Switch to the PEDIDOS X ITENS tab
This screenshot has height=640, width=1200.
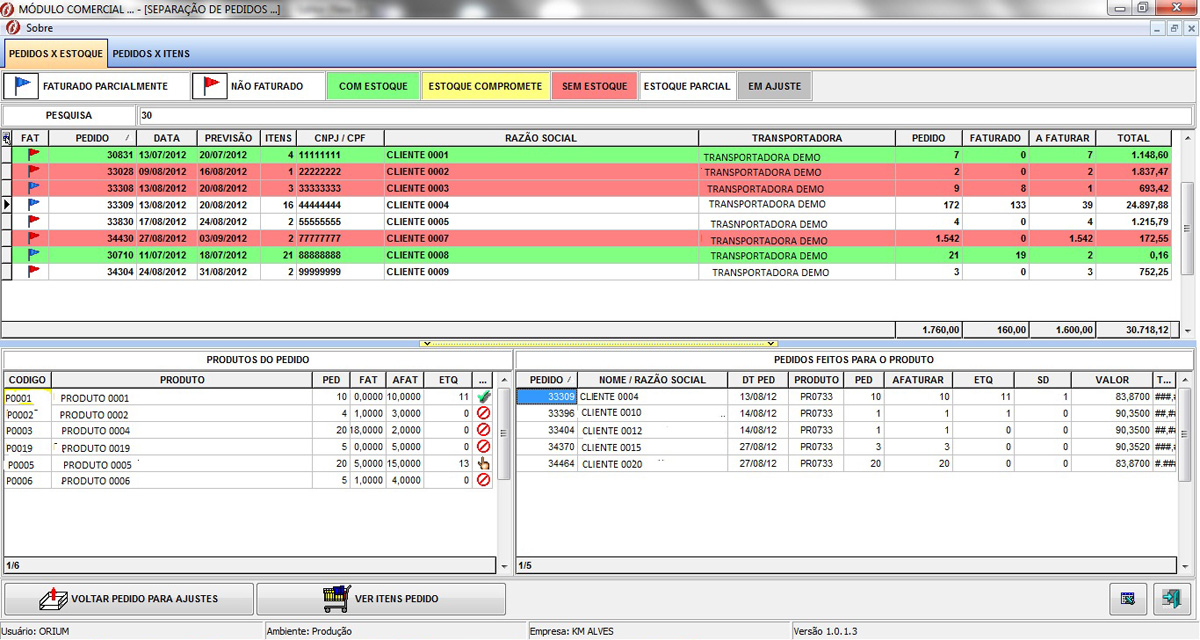150,53
